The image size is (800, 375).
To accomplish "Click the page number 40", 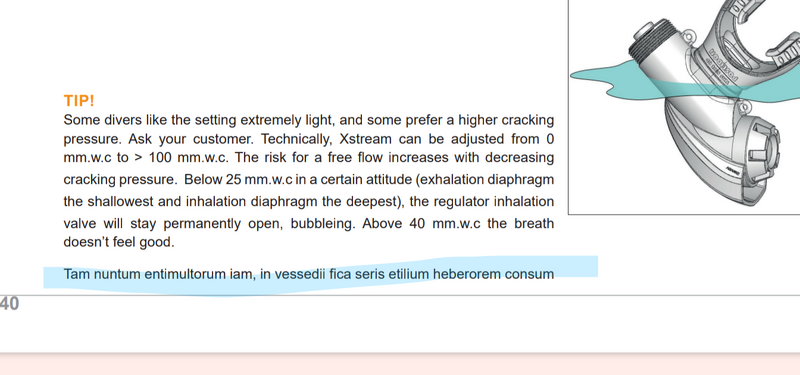I will point(9,304).
